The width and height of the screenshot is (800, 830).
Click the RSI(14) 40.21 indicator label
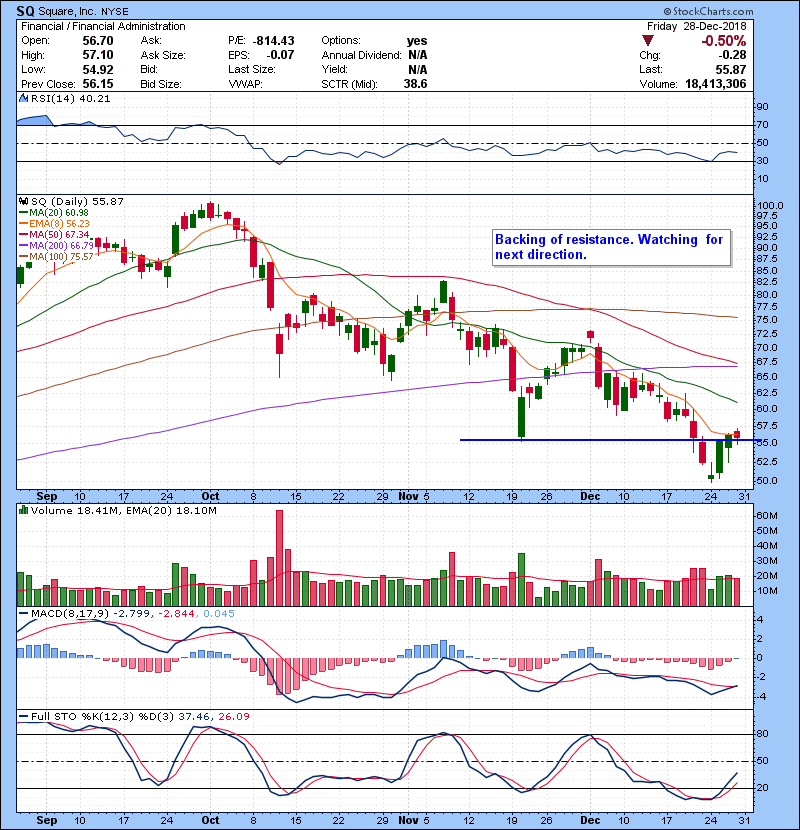(70, 98)
